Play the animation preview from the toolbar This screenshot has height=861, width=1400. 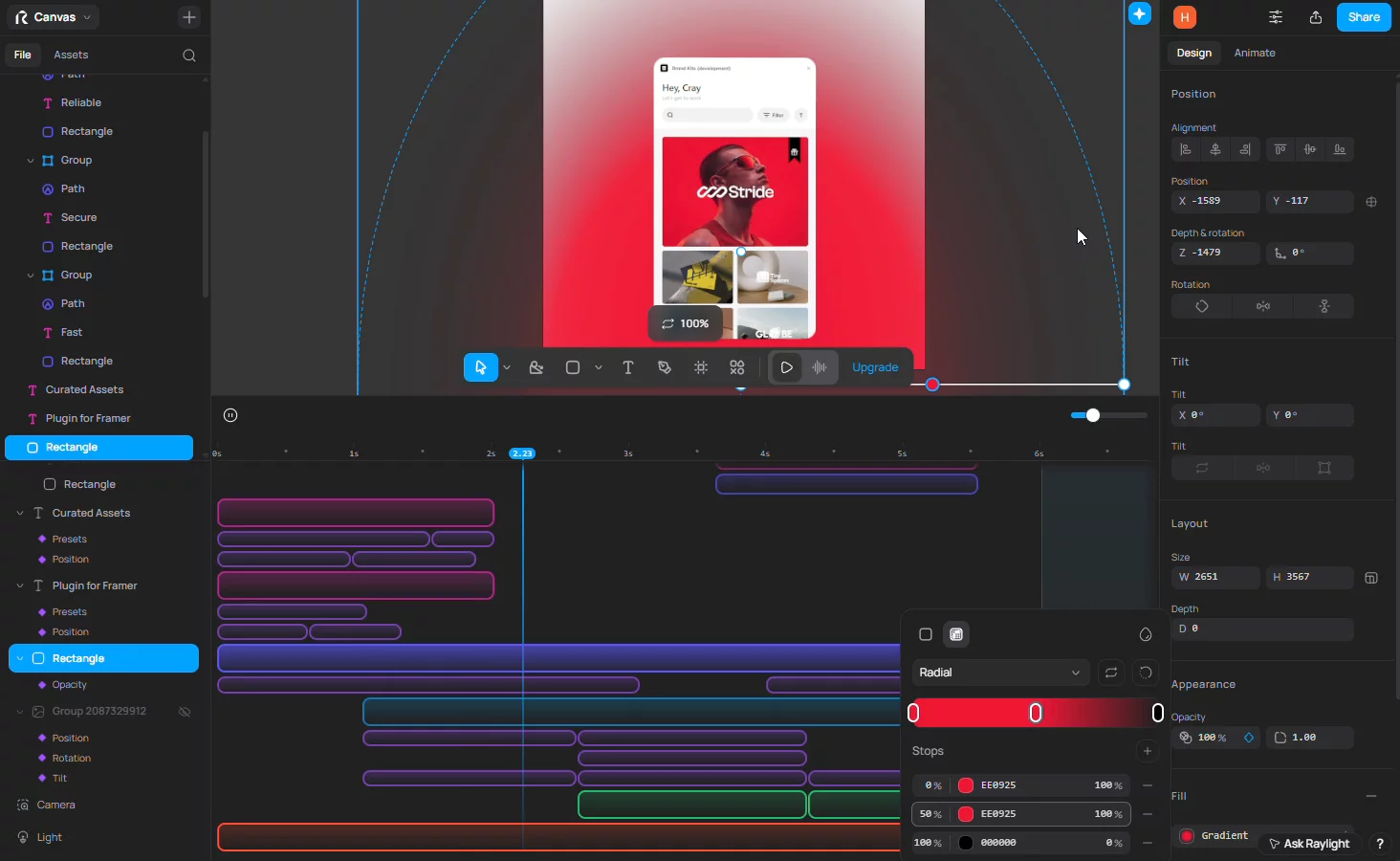pyautogui.click(x=787, y=367)
